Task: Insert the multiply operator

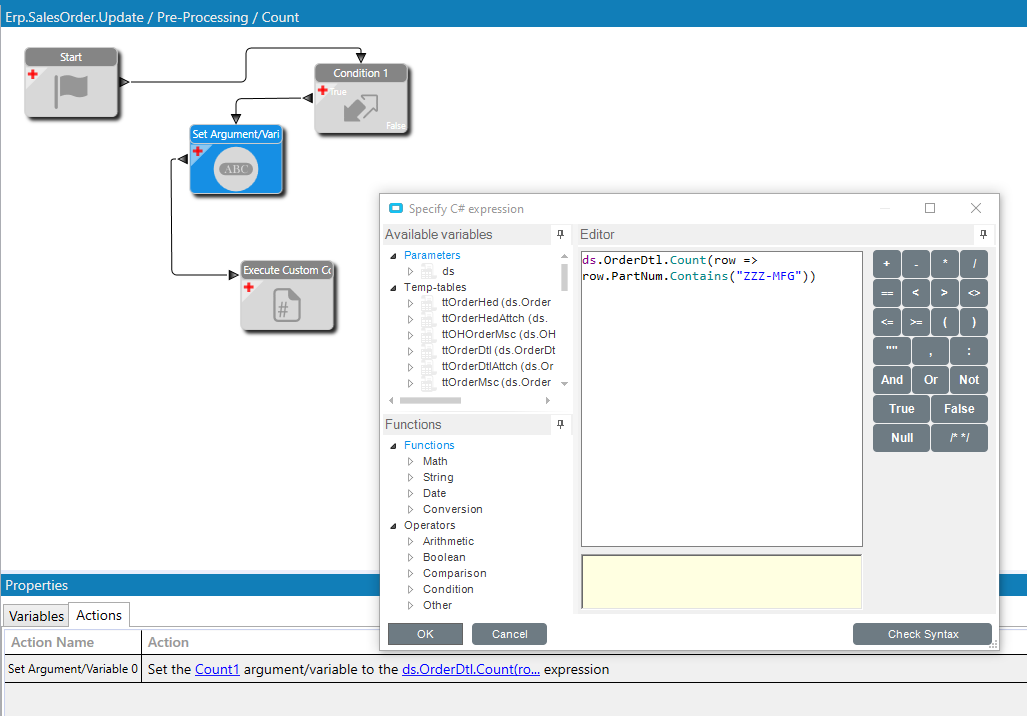Action: 945,264
